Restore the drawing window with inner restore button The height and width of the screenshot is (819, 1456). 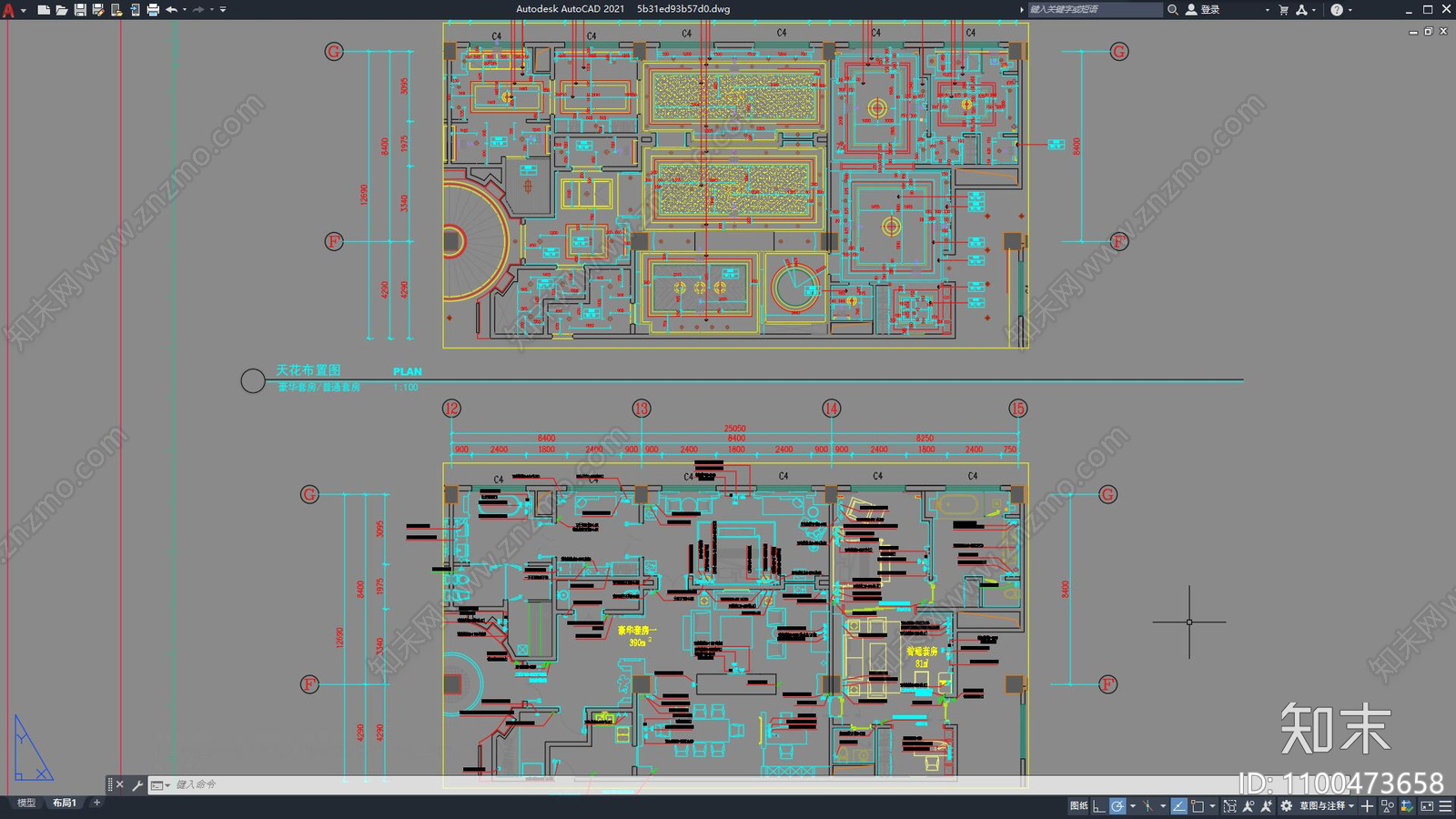coord(1428,31)
